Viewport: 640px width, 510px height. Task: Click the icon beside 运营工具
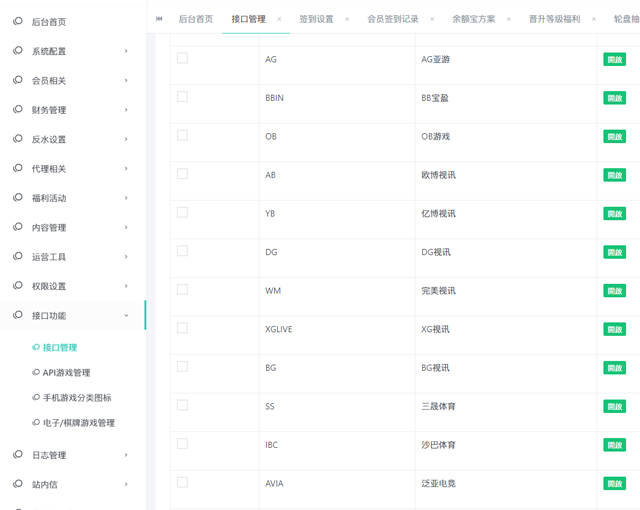click(x=18, y=257)
